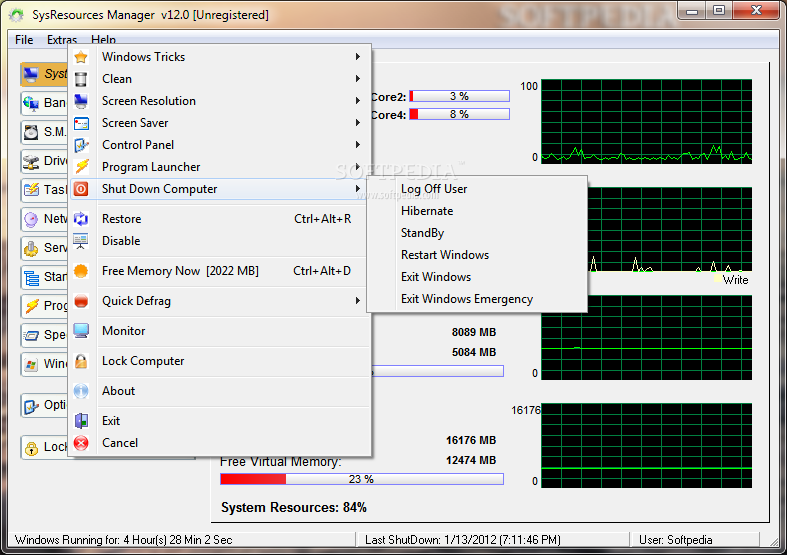This screenshot has width=787, height=555.
Task: Click the virtual memory graph showing 16176
Action: point(646,446)
